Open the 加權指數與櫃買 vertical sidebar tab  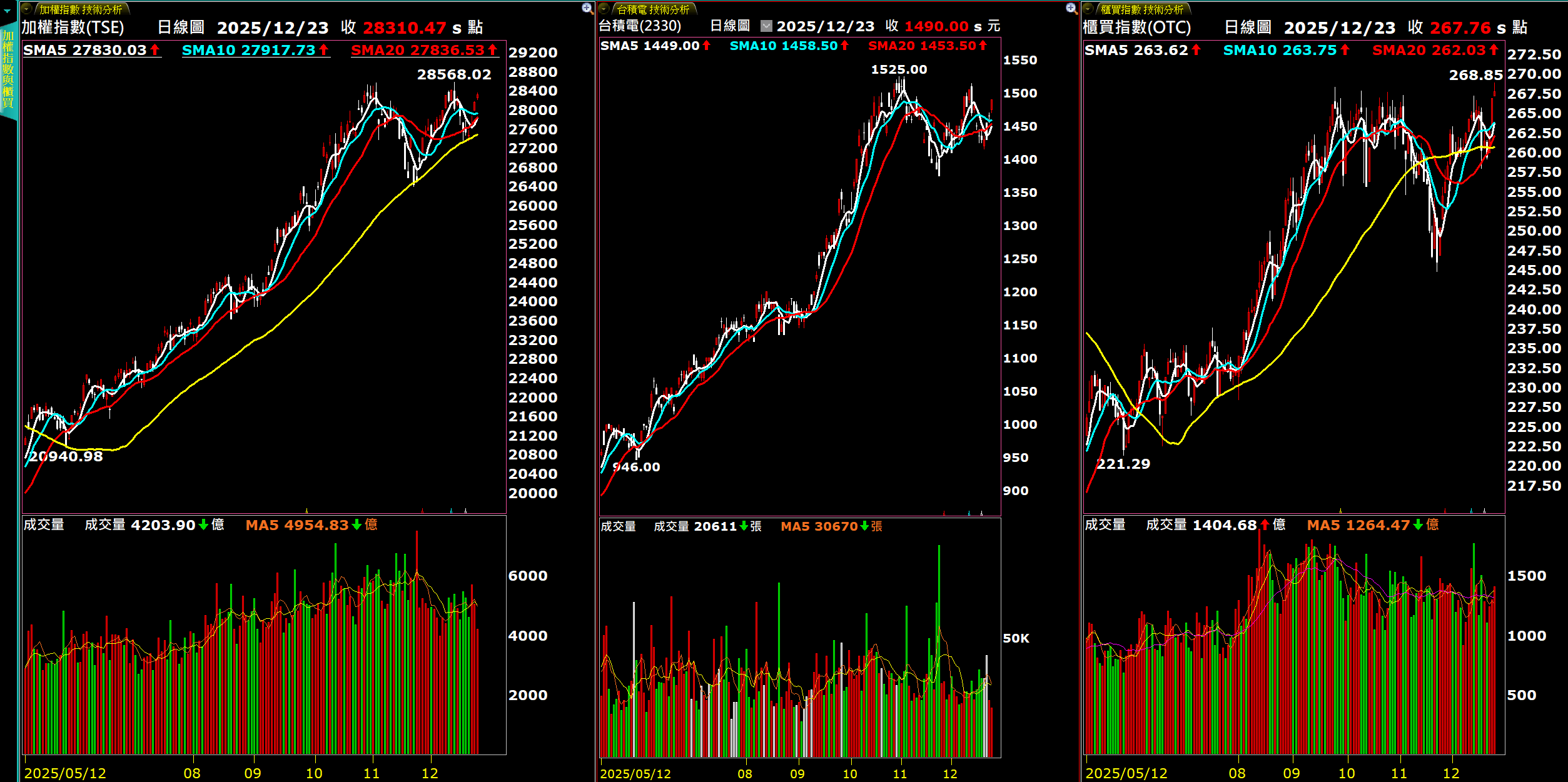point(8,69)
